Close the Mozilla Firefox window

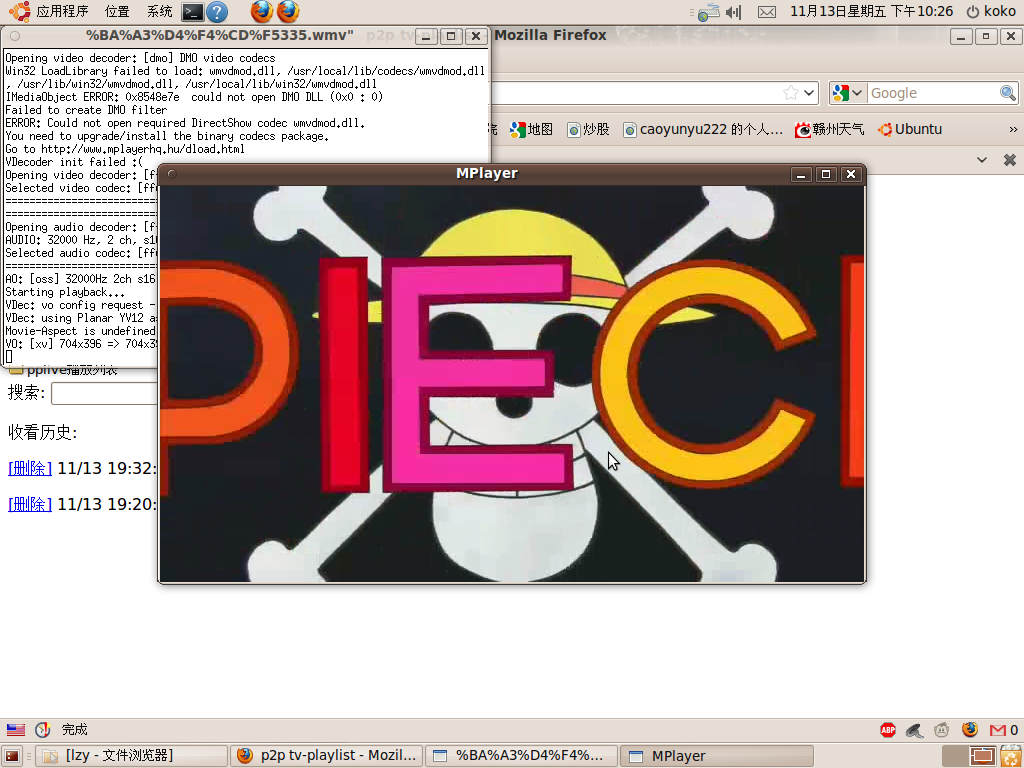pos(1010,37)
